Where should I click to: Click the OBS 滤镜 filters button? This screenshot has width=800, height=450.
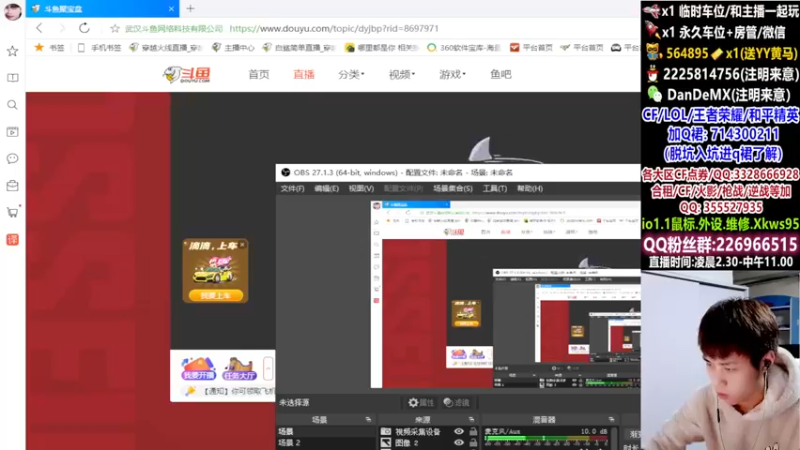pos(457,403)
